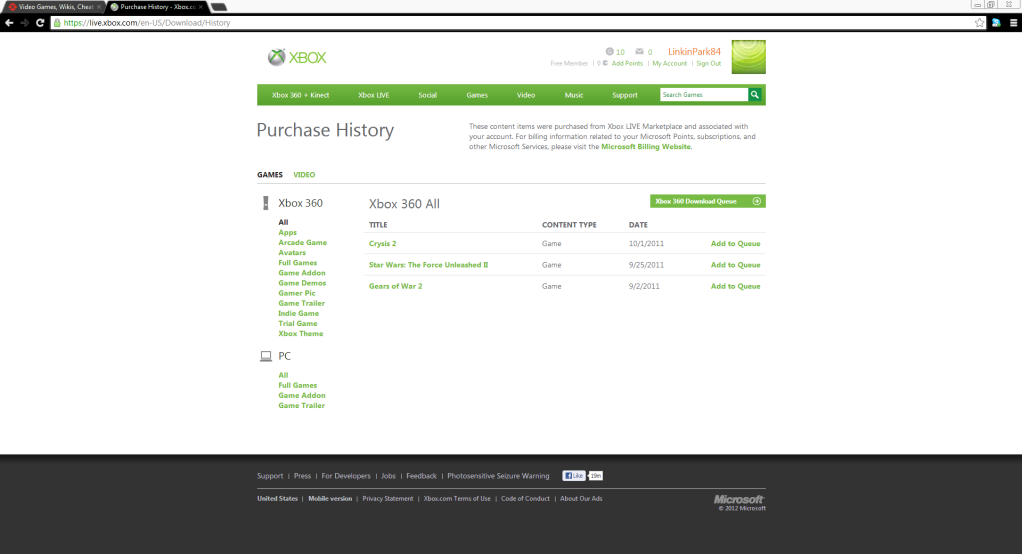1022x554 pixels.
Task: Click the browser extension icon beside star
Action: click(x=996, y=23)
